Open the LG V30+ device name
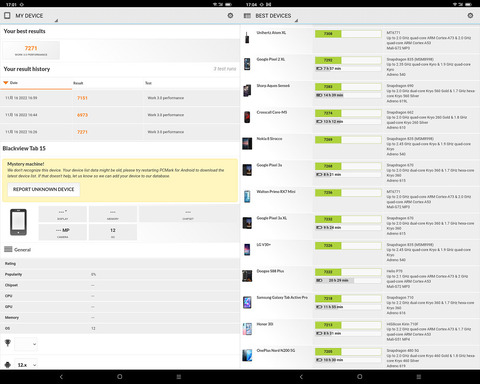This screenshot has height=384, width=480. tap(264, 244)
